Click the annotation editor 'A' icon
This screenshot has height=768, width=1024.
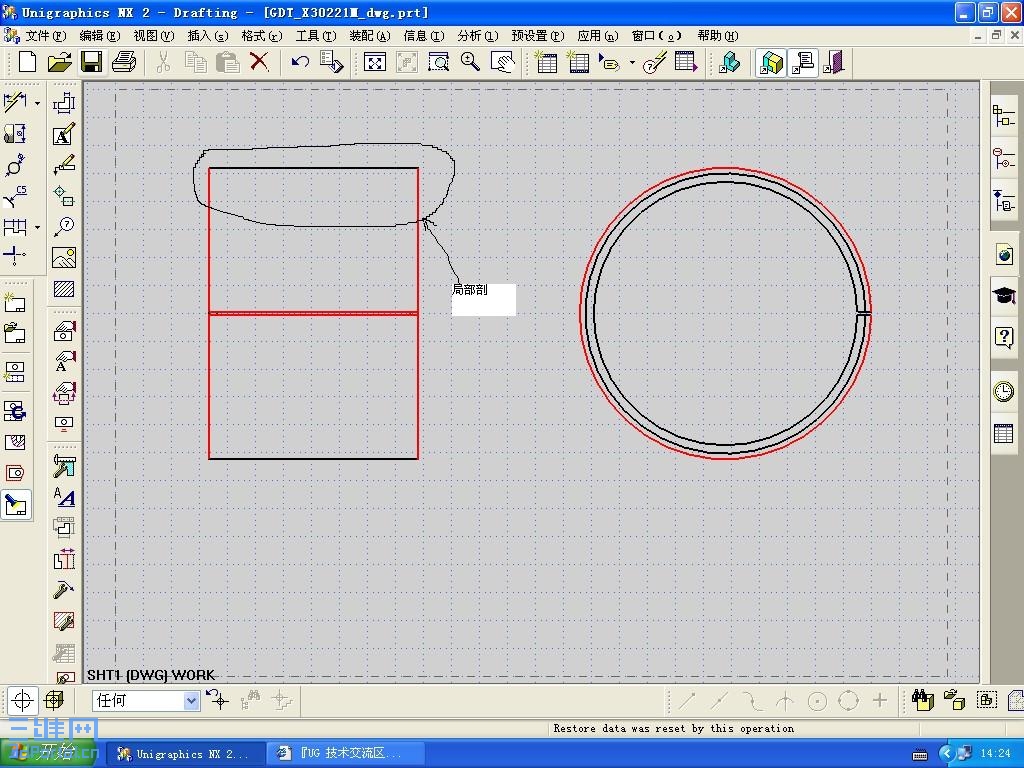click(63, 135)
